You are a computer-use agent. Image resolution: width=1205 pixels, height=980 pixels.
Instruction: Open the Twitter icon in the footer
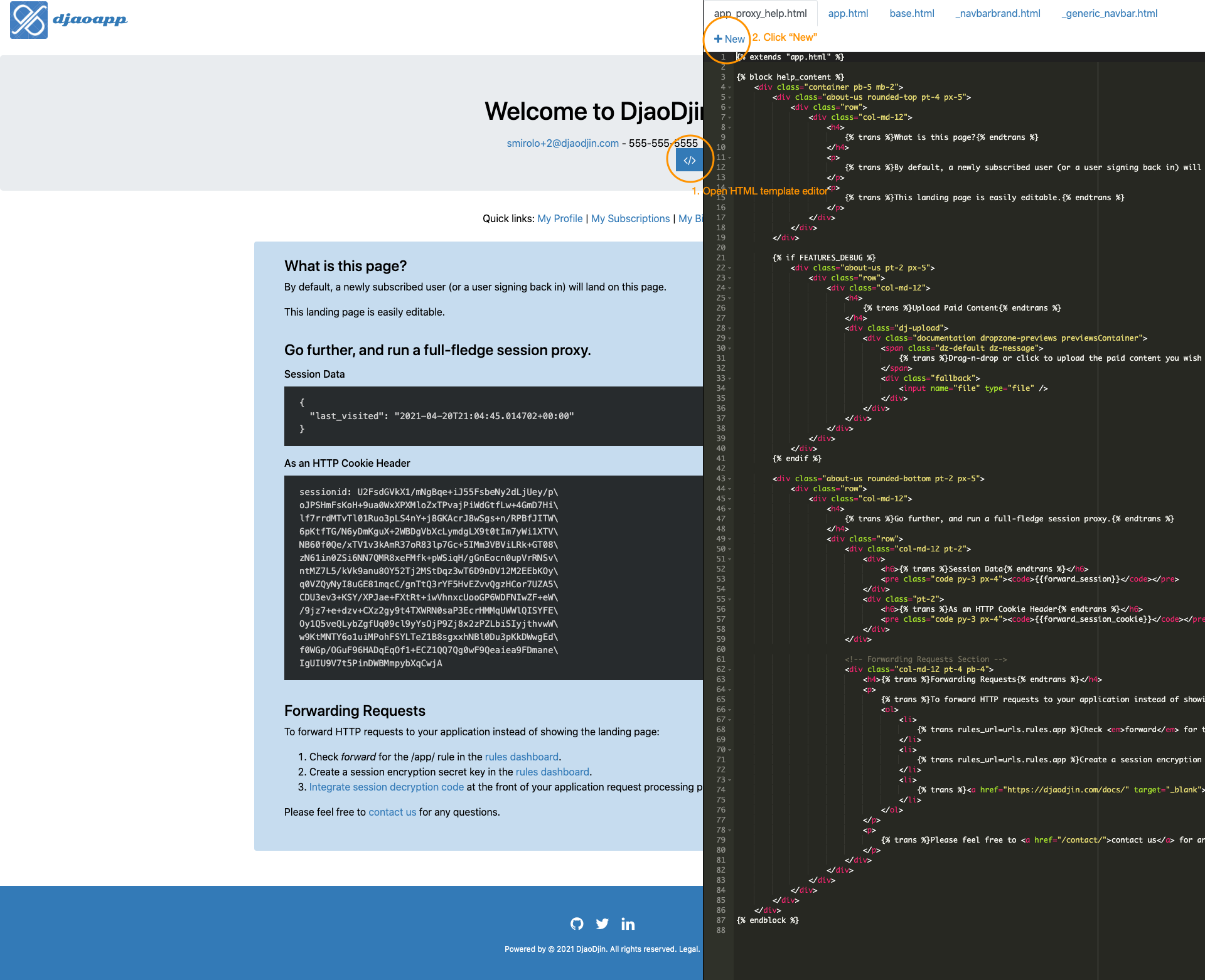click(602, 924)
